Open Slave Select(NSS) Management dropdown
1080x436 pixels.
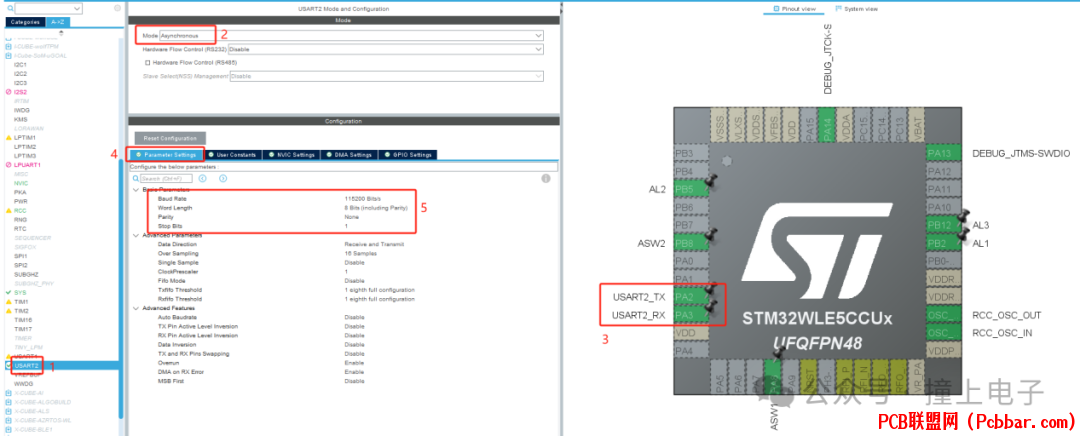[386, 76]
